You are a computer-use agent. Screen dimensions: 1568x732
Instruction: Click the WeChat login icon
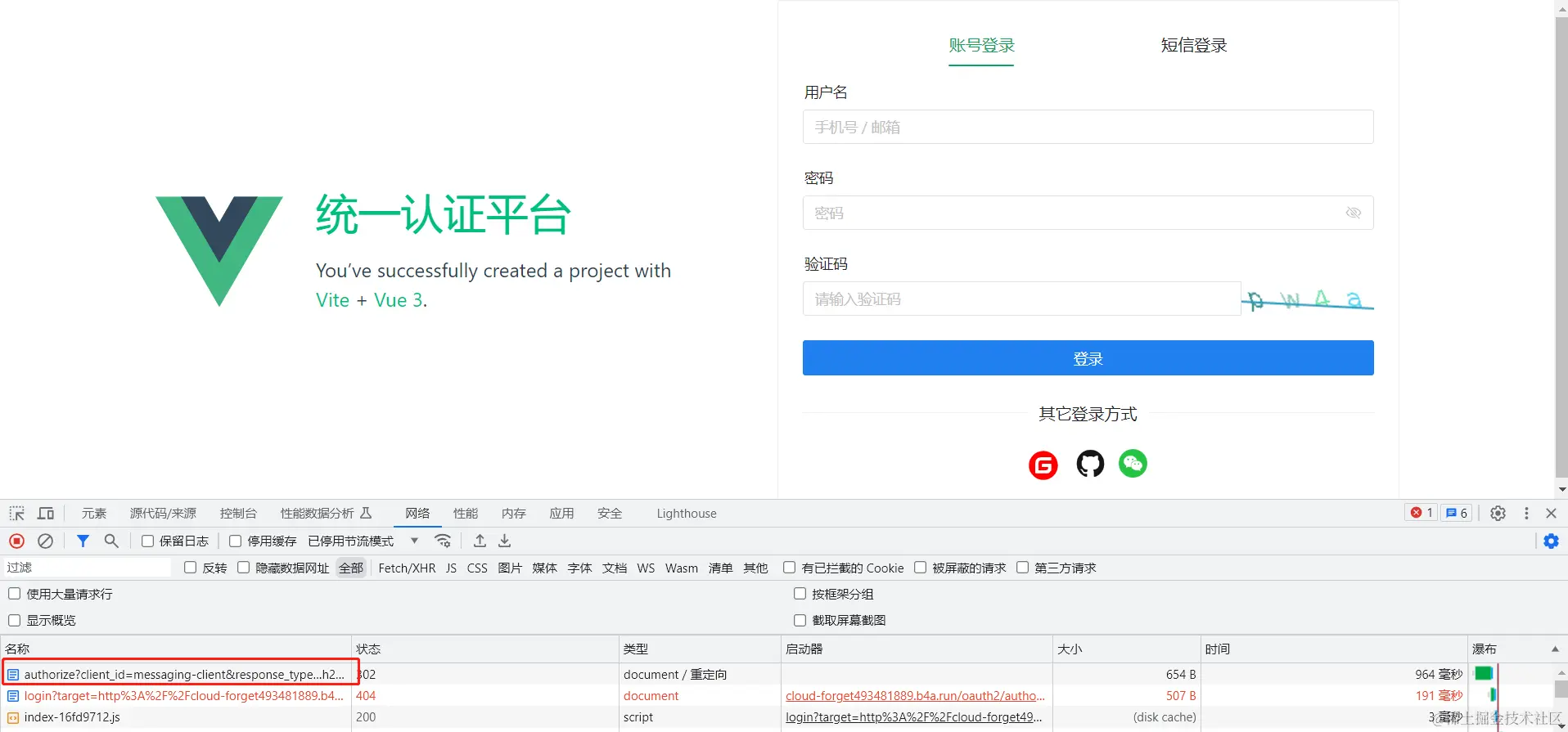1133,464
